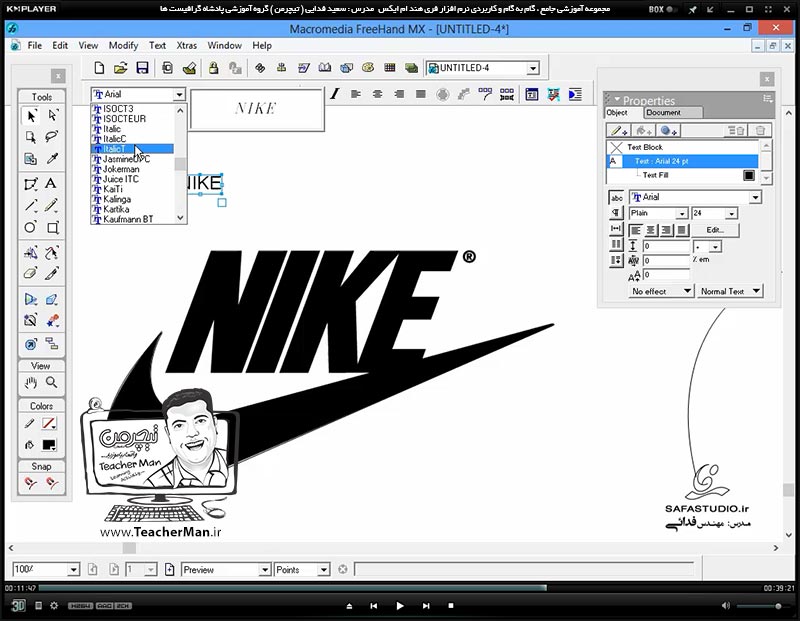Click the trash icon in Properties panel

coord(760,131)
